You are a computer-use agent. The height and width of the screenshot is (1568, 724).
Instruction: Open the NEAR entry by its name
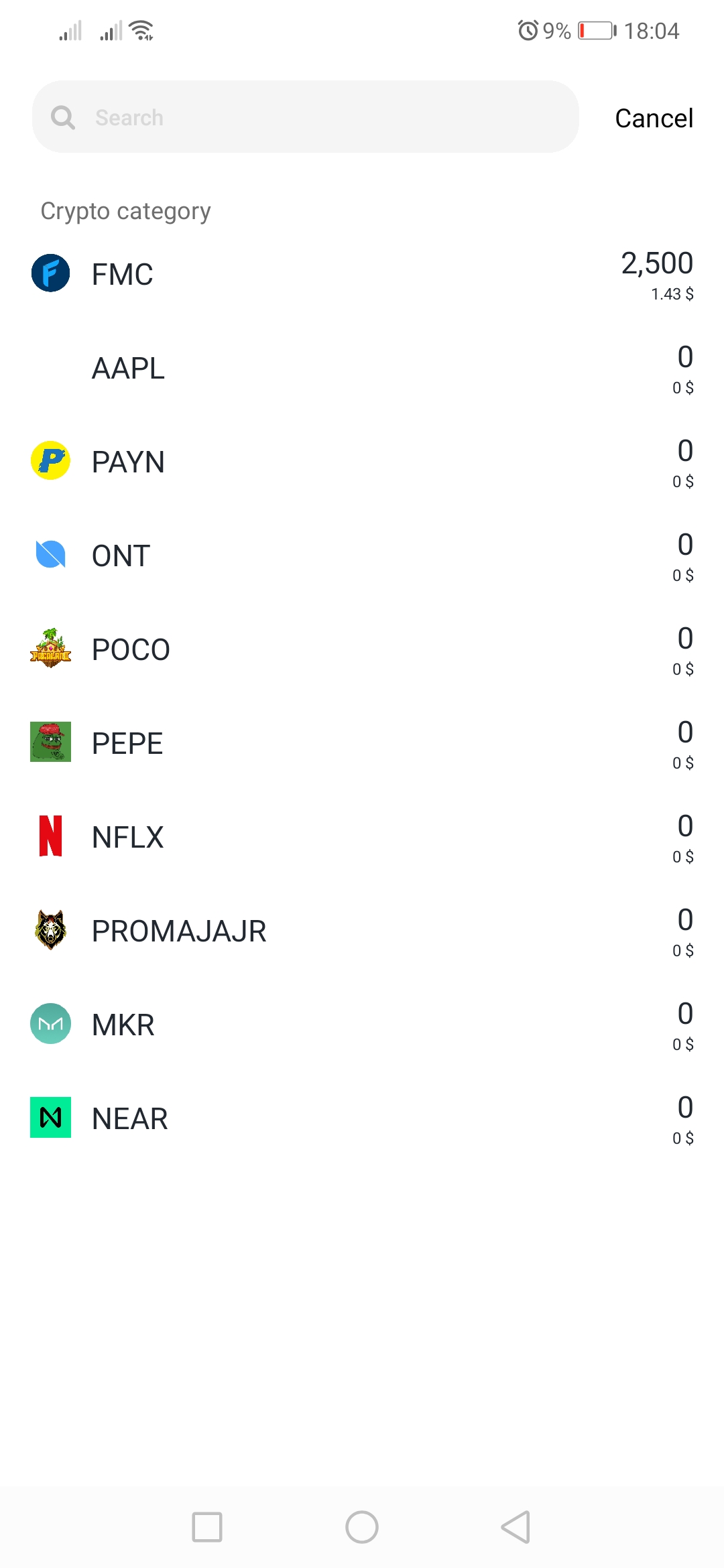click(x=129, y=1118)
